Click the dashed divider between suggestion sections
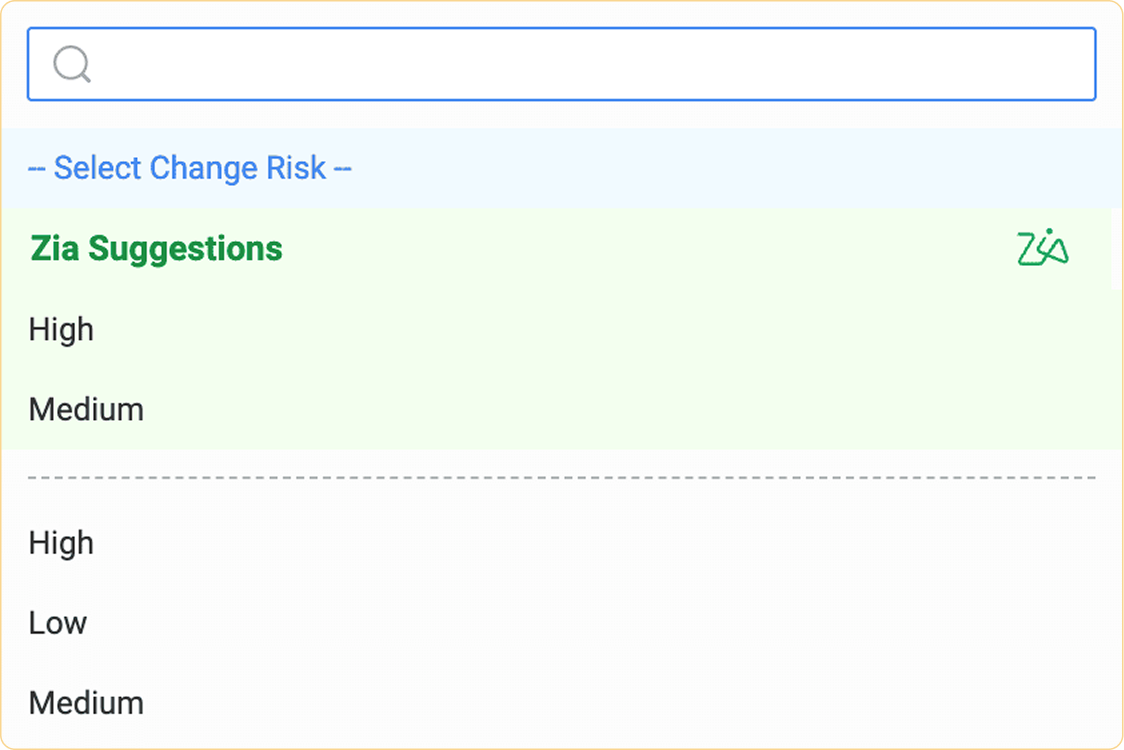The height and width of the screenshot is (750, 1124). coord(562,476)
